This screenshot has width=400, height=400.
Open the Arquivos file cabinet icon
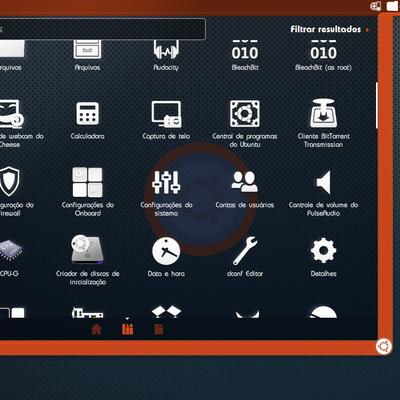click(87, 49)
